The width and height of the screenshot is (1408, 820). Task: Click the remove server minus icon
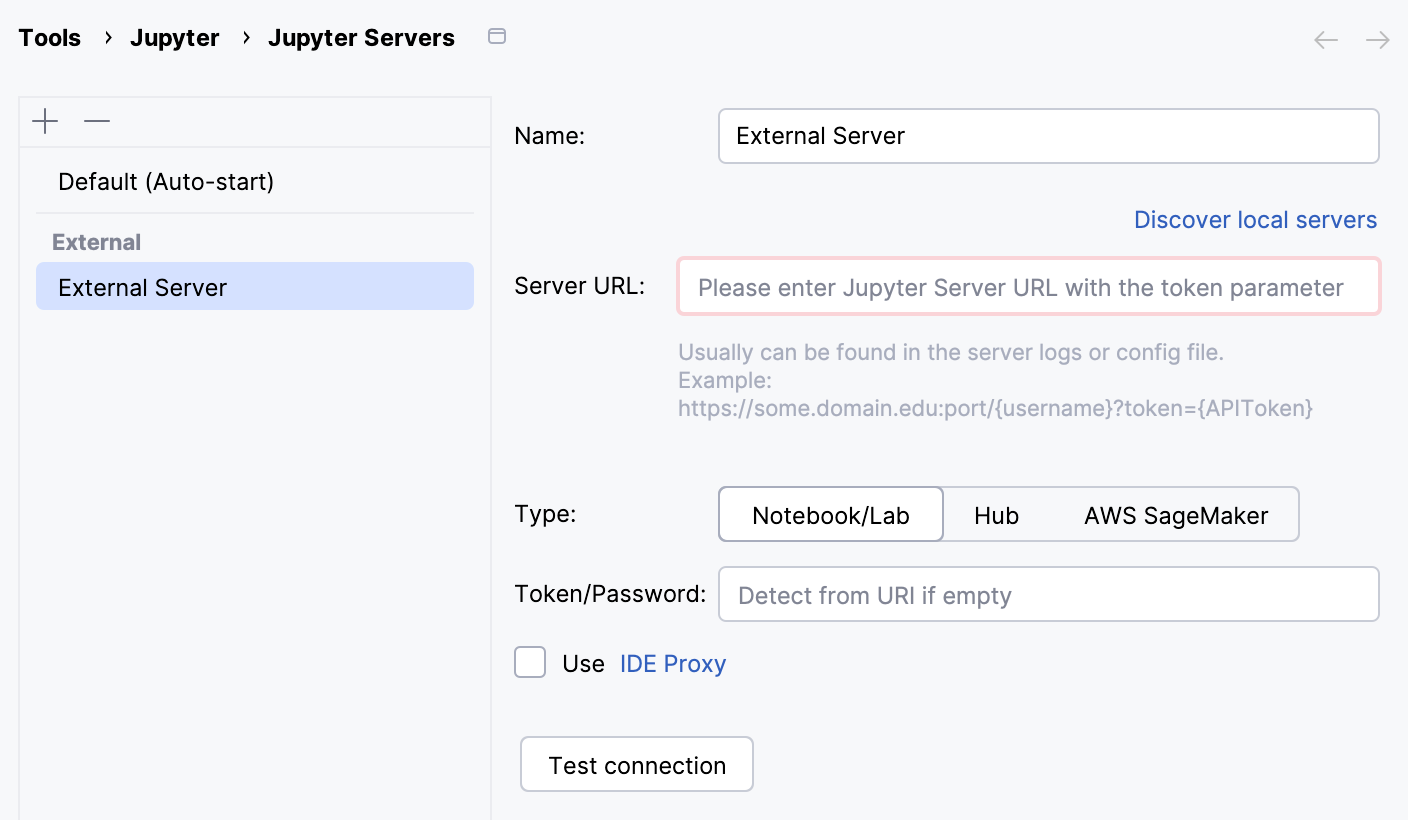96,121
